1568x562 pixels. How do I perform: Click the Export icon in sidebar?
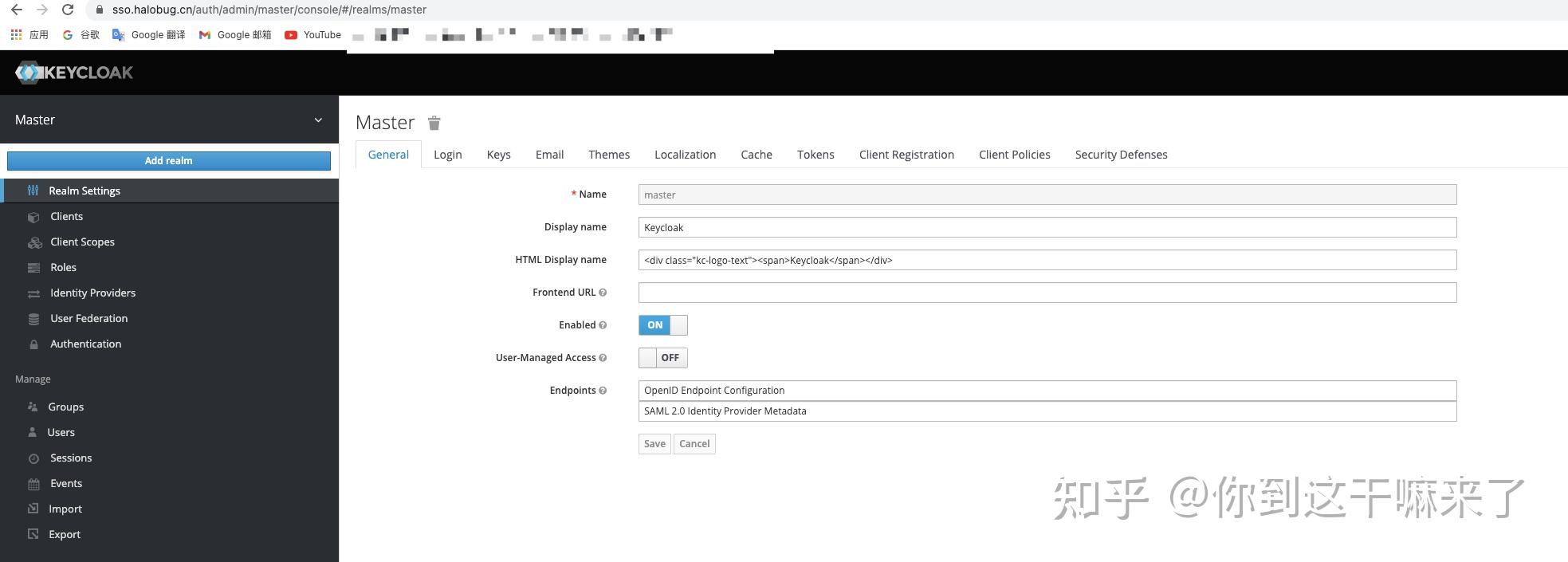[33, 534]
